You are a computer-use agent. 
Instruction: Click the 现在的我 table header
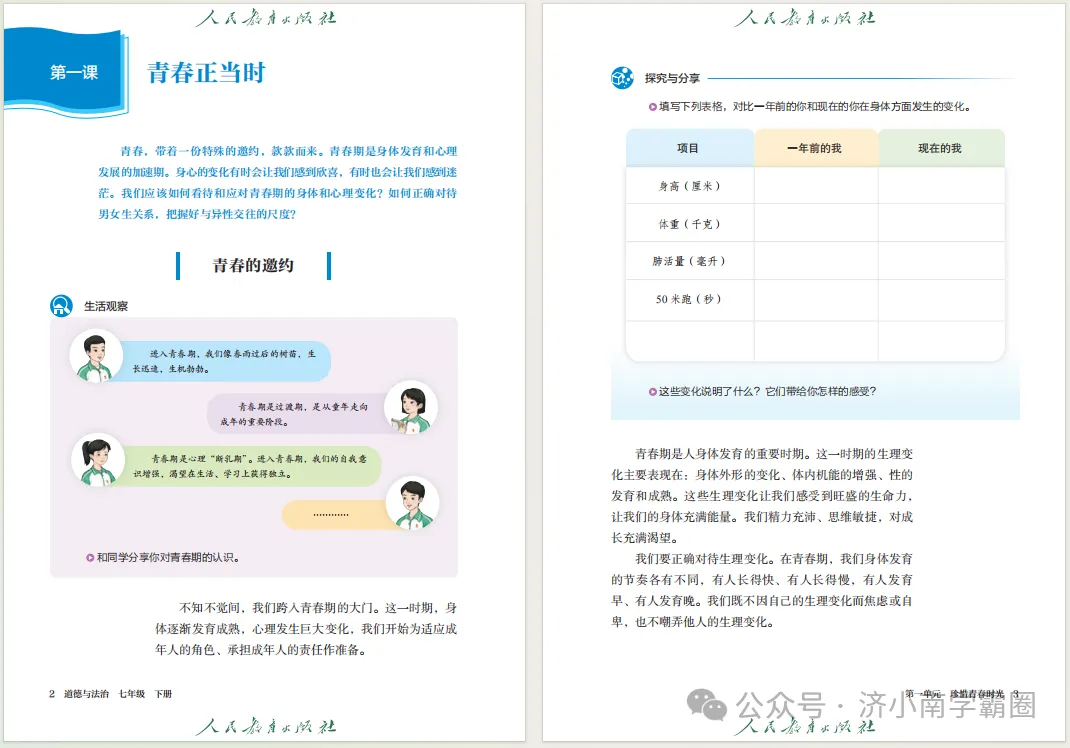[x=941, y=148]
